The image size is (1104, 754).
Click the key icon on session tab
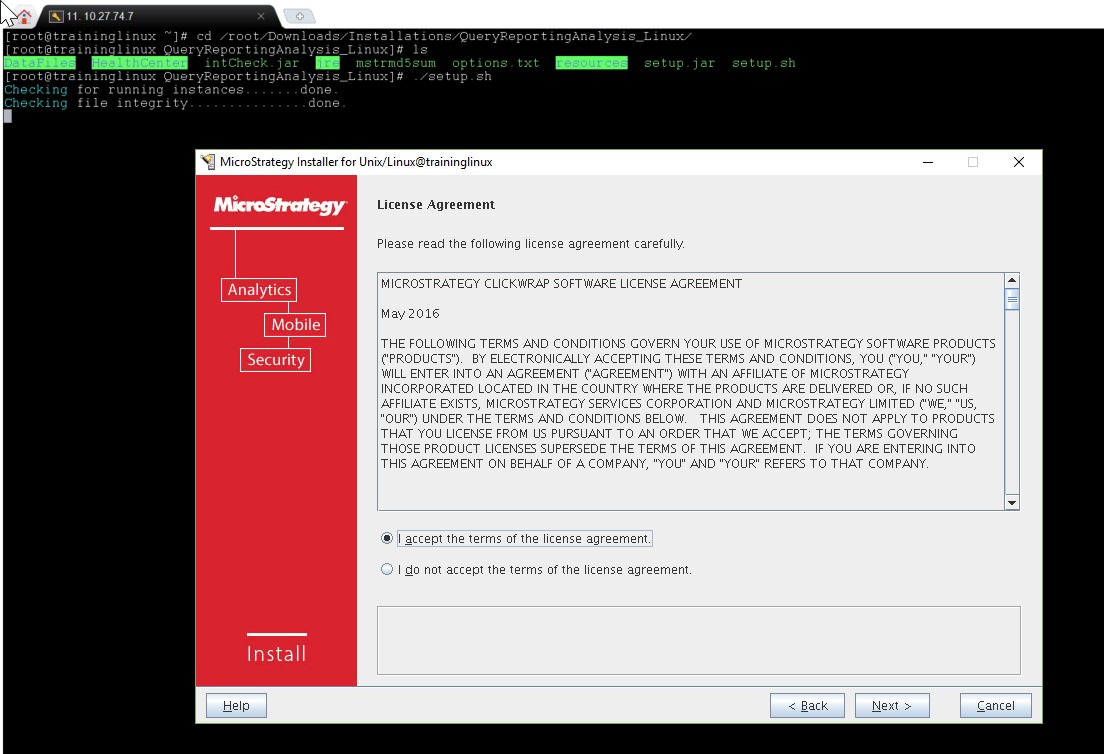(56, 17)
